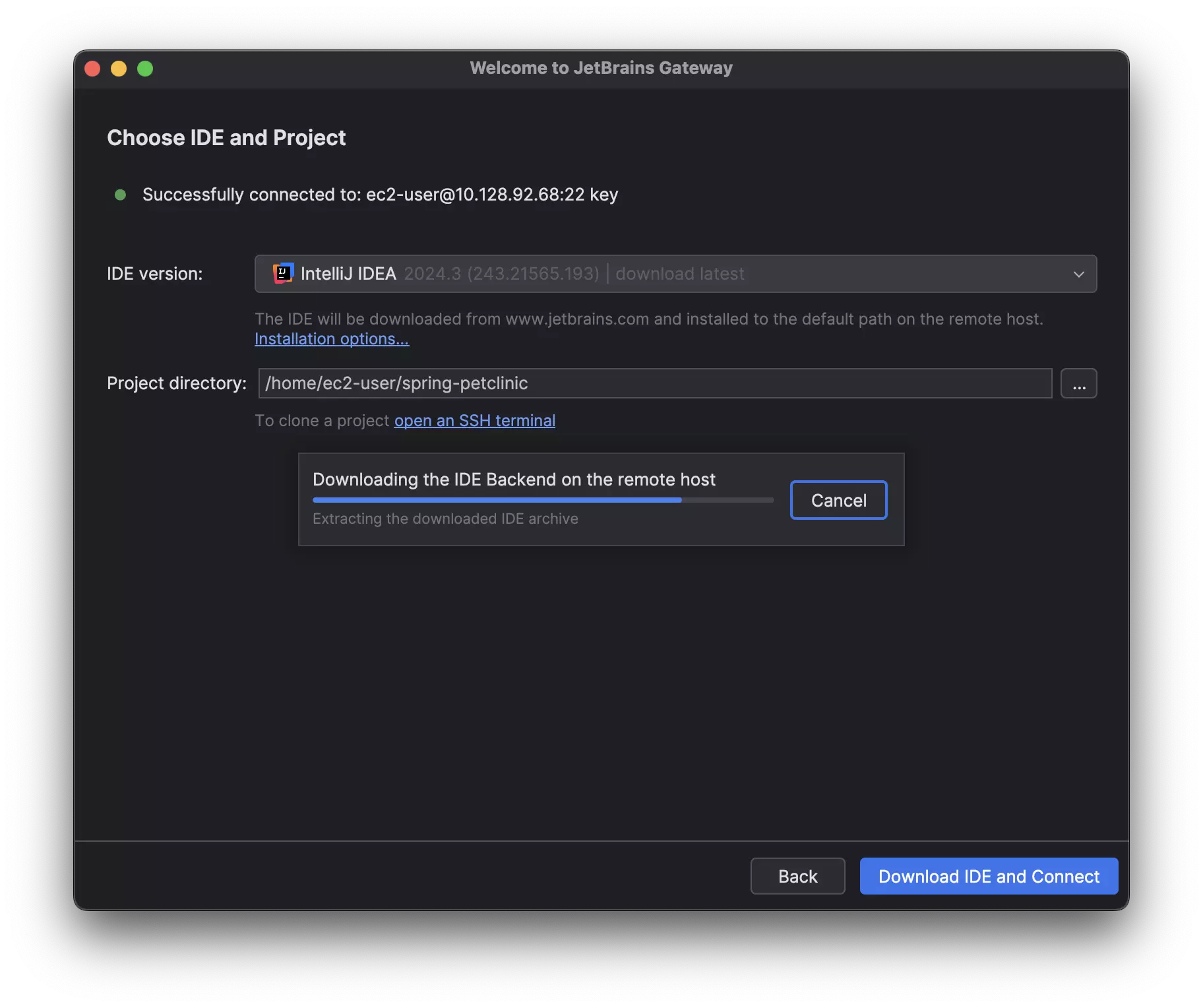Click the download progress bar

click(x=543, y=500)
